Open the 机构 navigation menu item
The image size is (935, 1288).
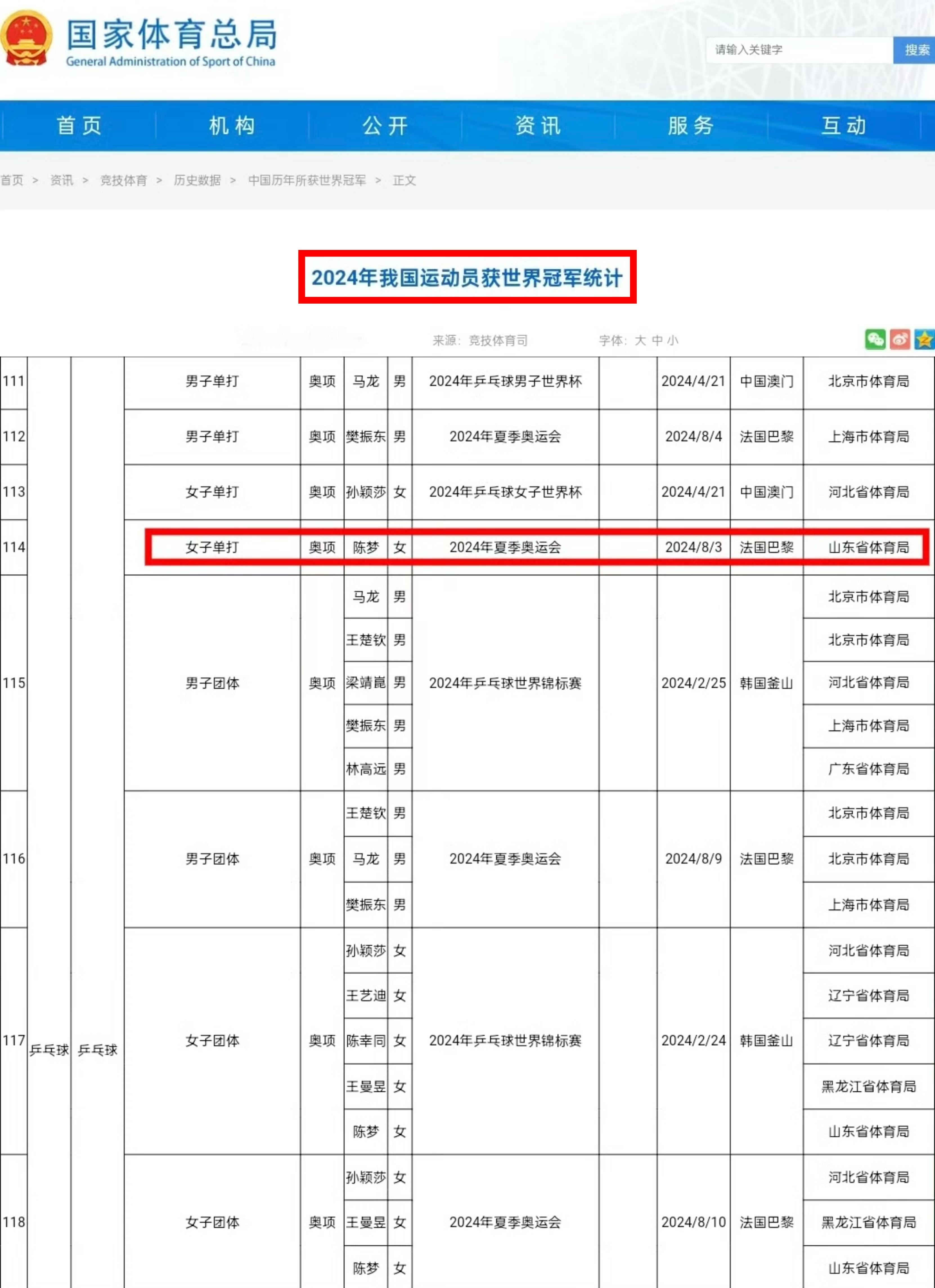coord(232,125)
